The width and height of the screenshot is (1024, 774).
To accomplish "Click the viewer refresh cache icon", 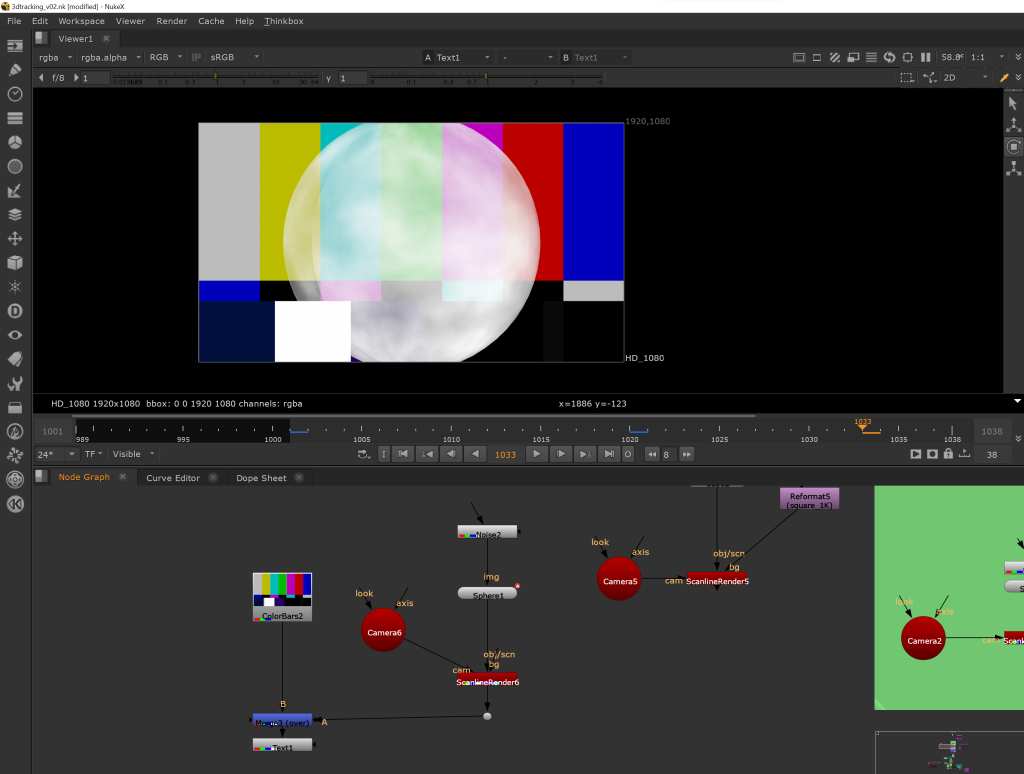I will [889, 57].
